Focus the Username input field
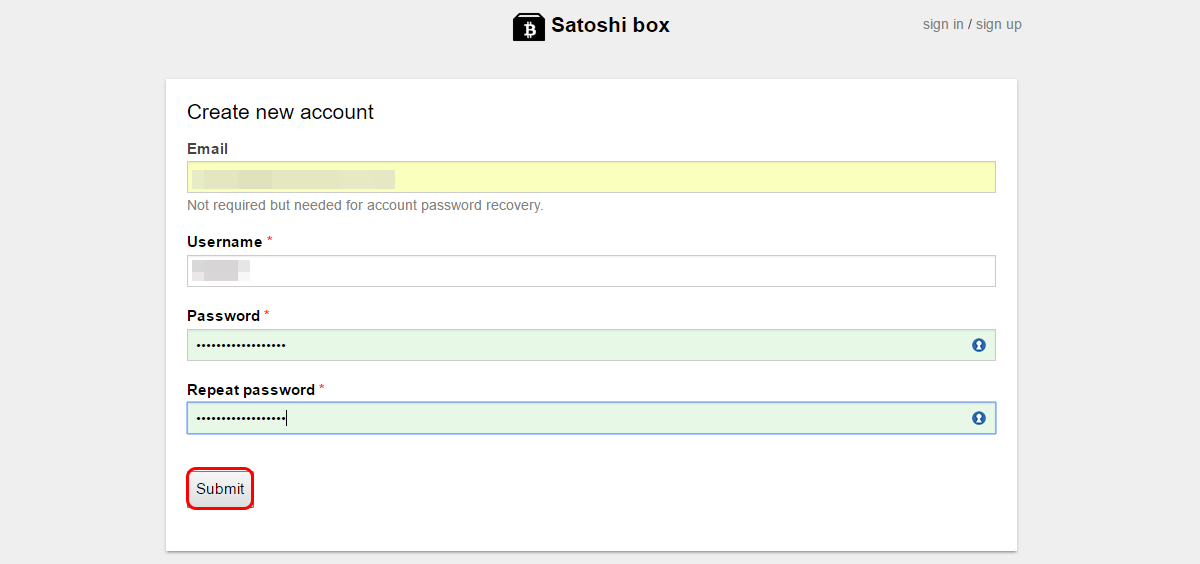Viewport: 1200px width, 564px height. 590,271
